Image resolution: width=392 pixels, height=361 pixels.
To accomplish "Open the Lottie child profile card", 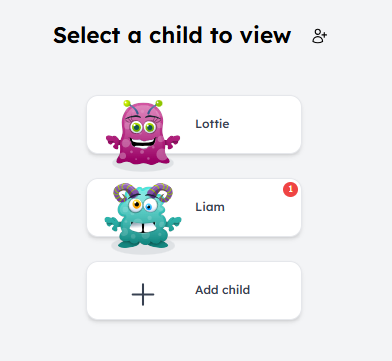I will tap(194, 125).
